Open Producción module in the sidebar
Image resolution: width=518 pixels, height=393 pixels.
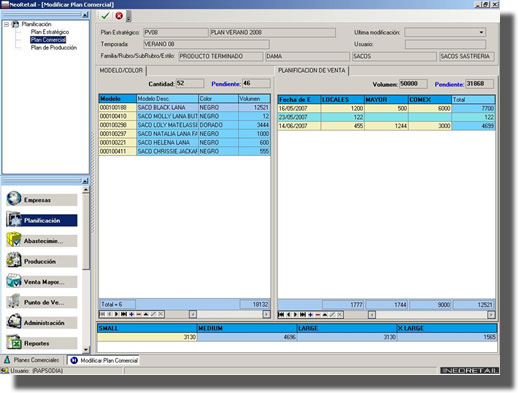42,261
